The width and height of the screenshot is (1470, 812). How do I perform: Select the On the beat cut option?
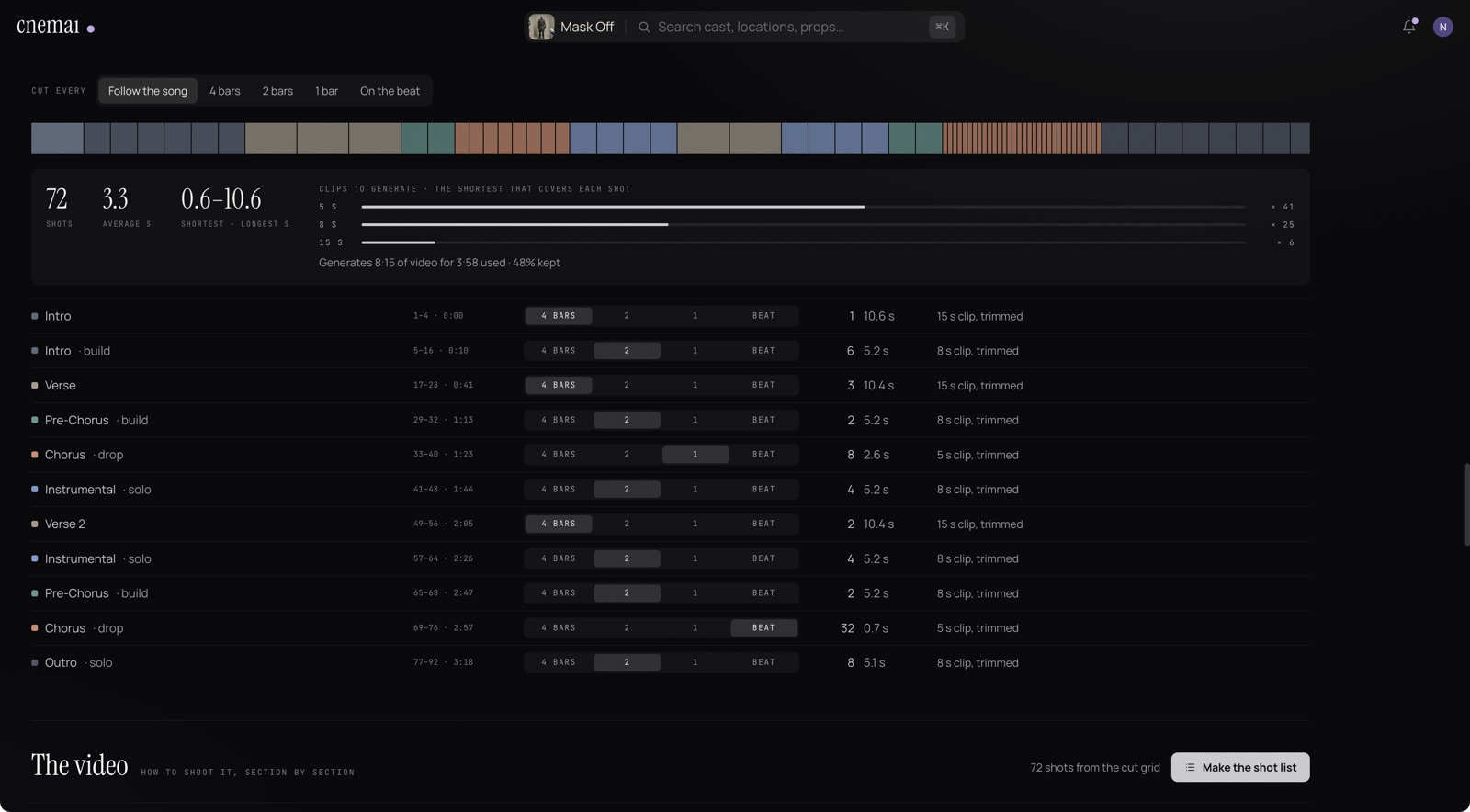(x=390, y=91)
